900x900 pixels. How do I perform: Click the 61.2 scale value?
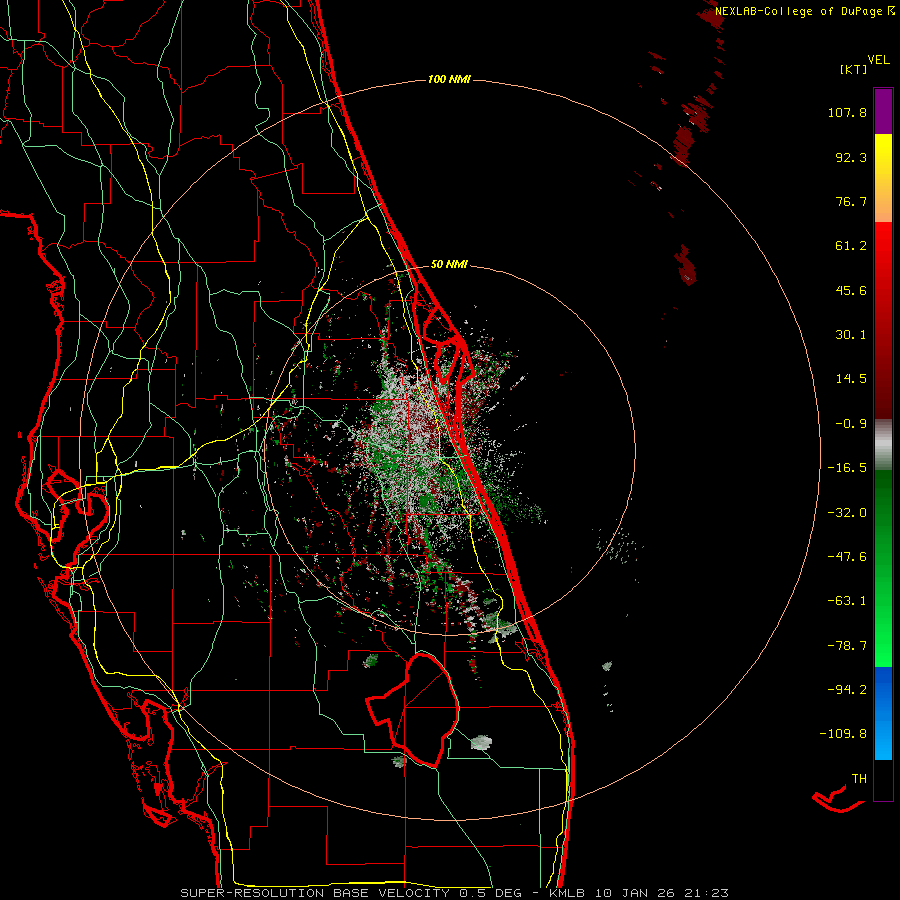tap(851, 246)
